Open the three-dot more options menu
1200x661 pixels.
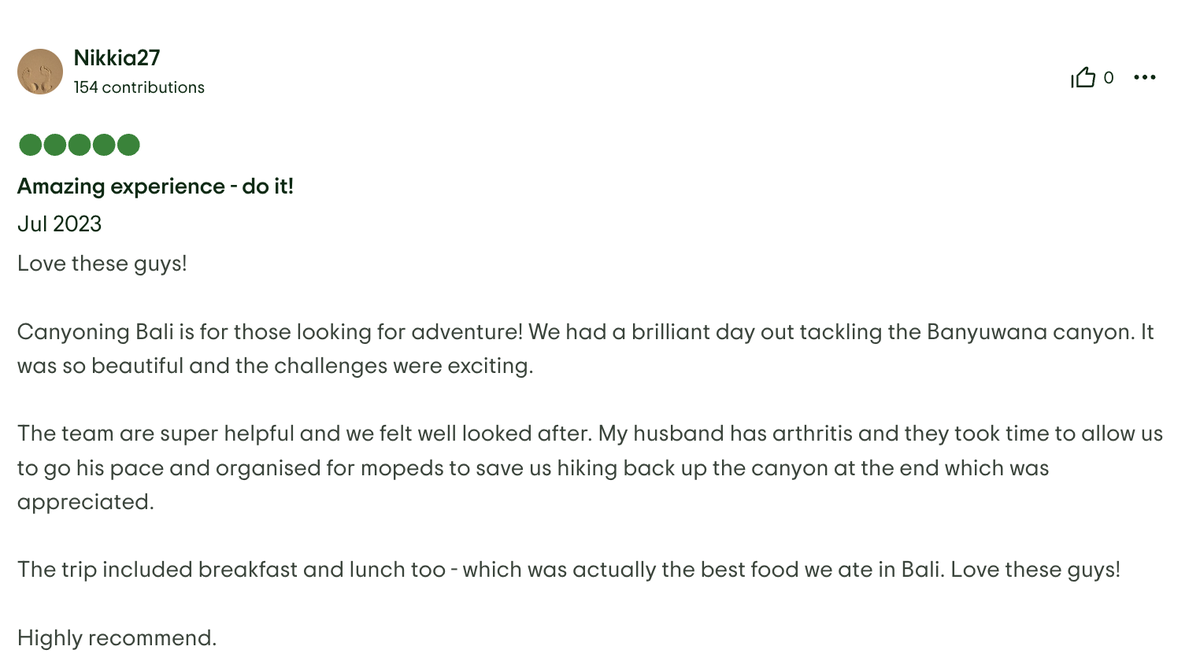(x=1145, y=78)
